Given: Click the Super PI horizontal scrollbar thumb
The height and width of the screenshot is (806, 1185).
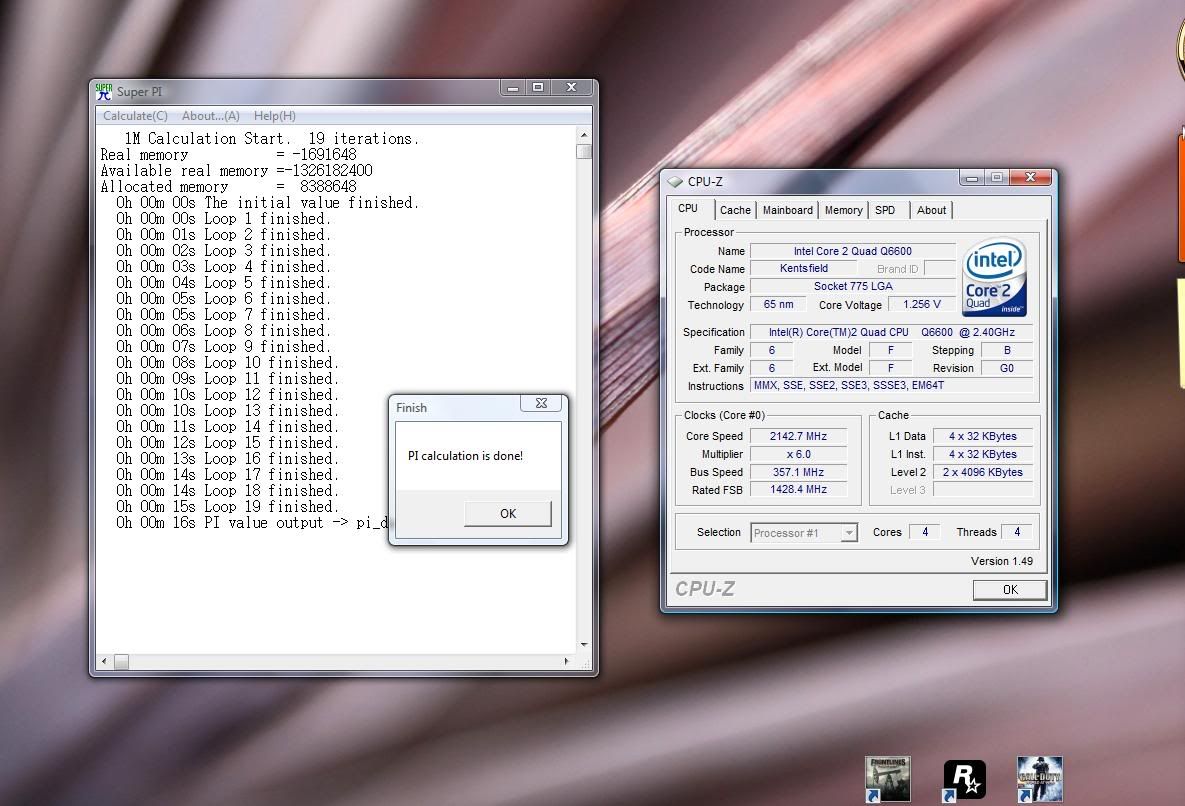Looking at the screenshot, I should 121,662.
